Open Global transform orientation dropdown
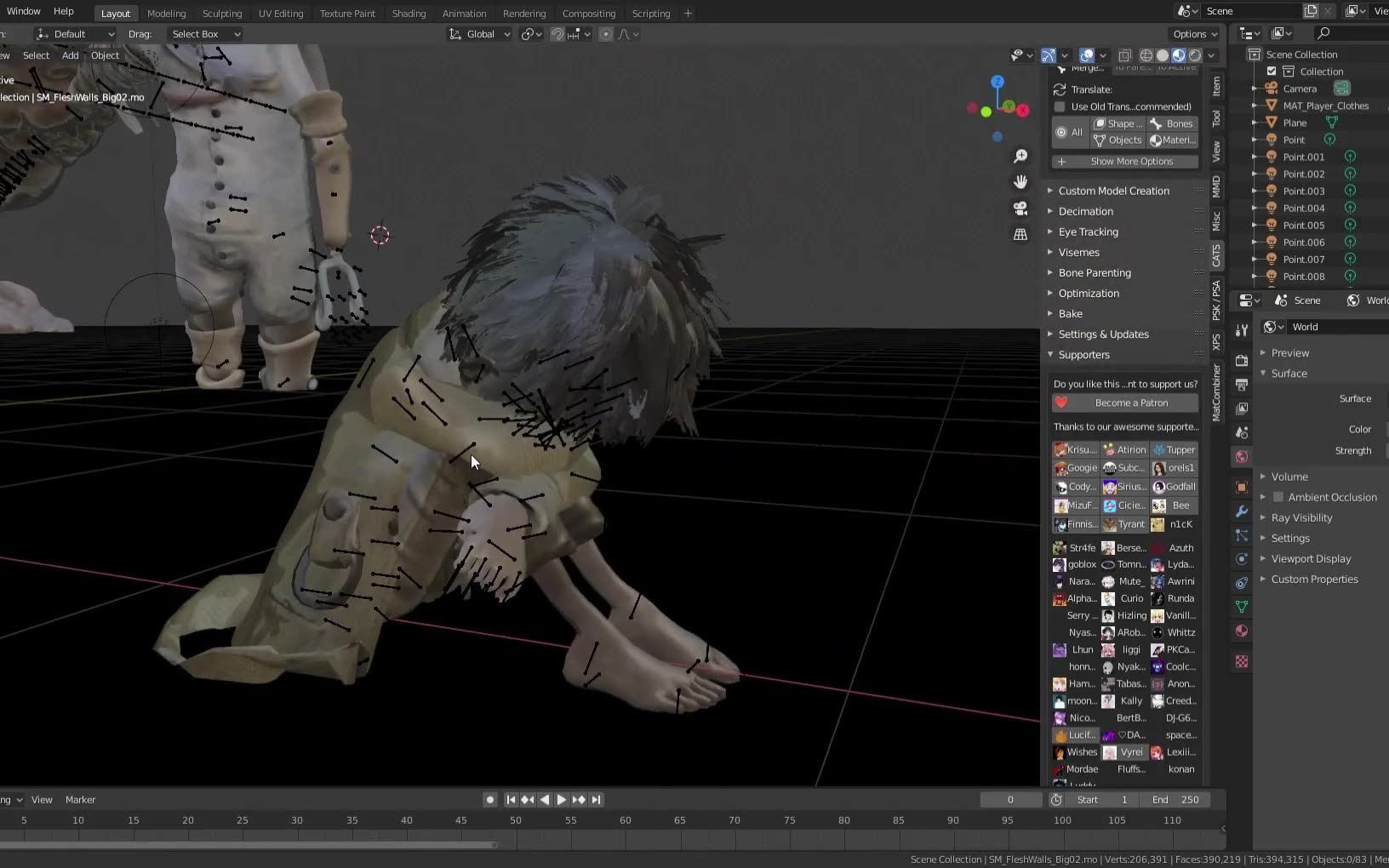Image resolution: width=1389 pixels, height=868 pixels. pos(480,34)
